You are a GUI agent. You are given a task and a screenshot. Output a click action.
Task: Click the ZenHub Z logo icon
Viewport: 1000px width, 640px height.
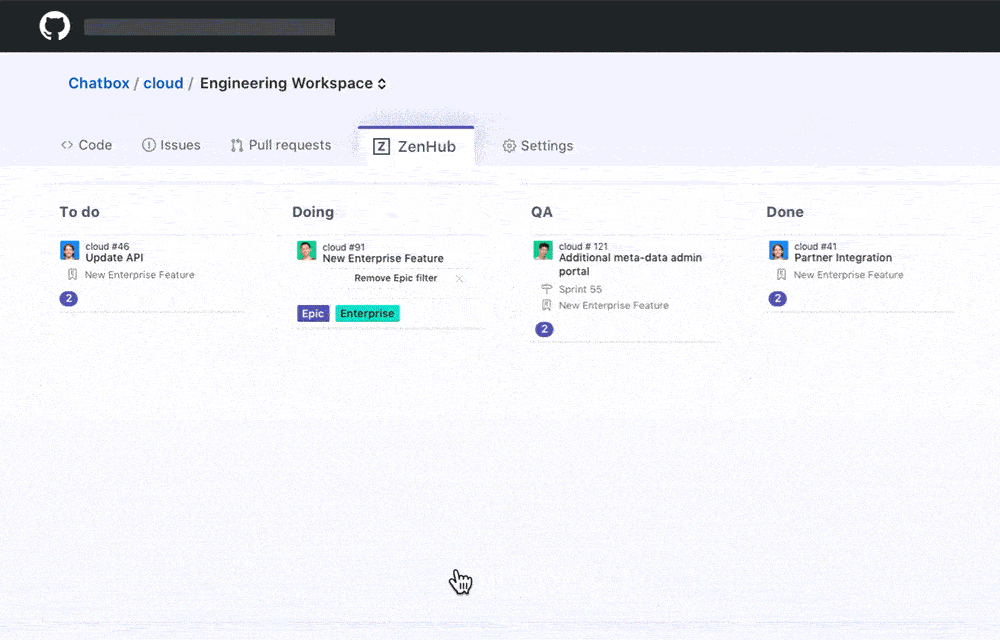(x=381, y=147)
